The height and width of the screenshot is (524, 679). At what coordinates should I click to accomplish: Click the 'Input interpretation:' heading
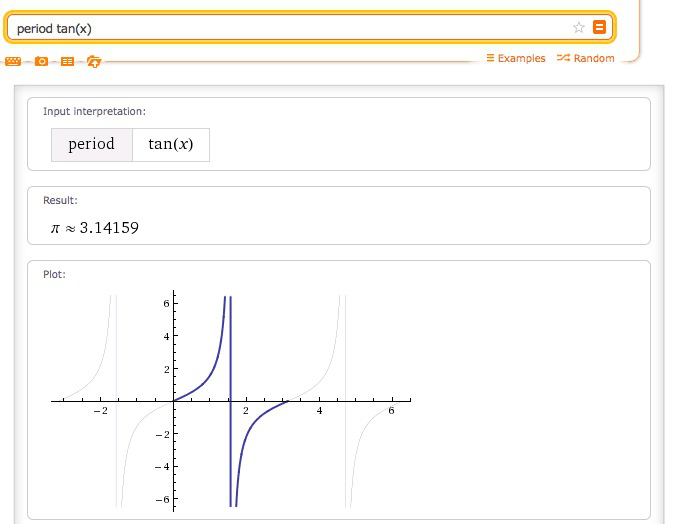[94, 111]
